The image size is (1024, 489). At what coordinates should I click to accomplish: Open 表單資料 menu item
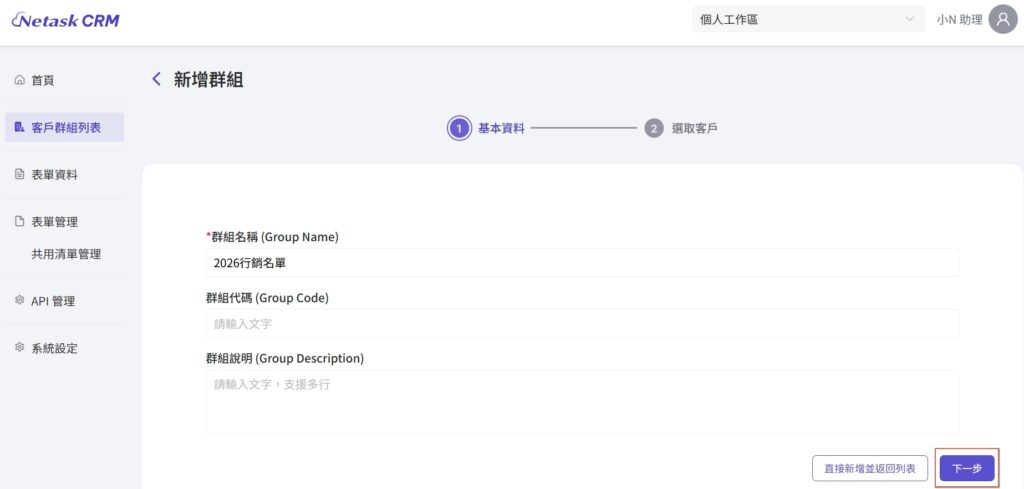tap(55, 174)
